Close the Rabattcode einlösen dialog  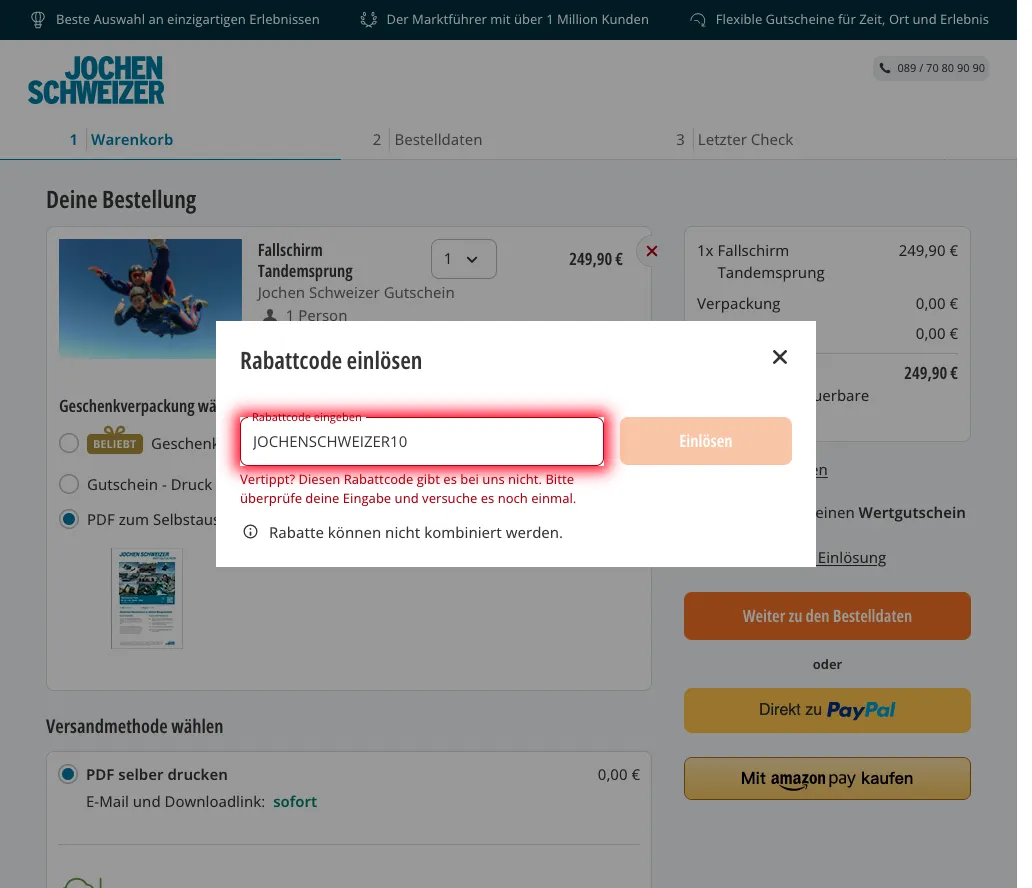[x=780, y=357]
